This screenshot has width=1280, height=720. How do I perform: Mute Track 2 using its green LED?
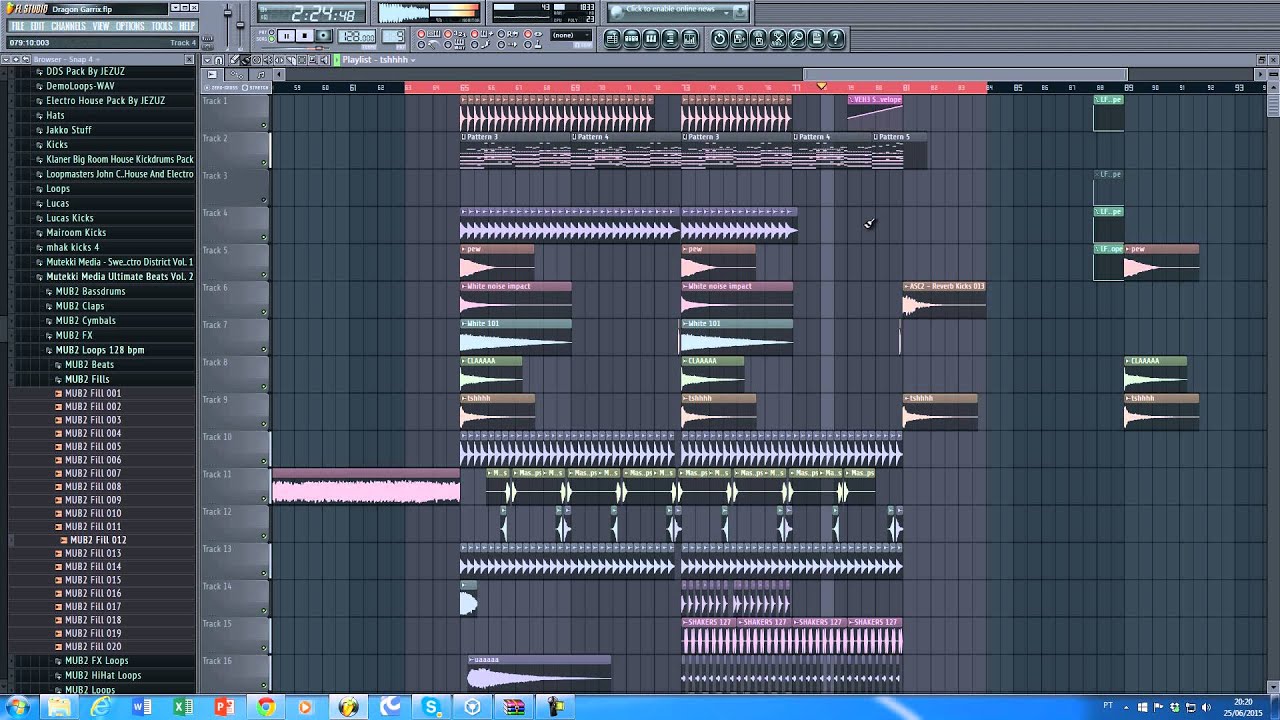pyautogui.click(x=264, y=162)
